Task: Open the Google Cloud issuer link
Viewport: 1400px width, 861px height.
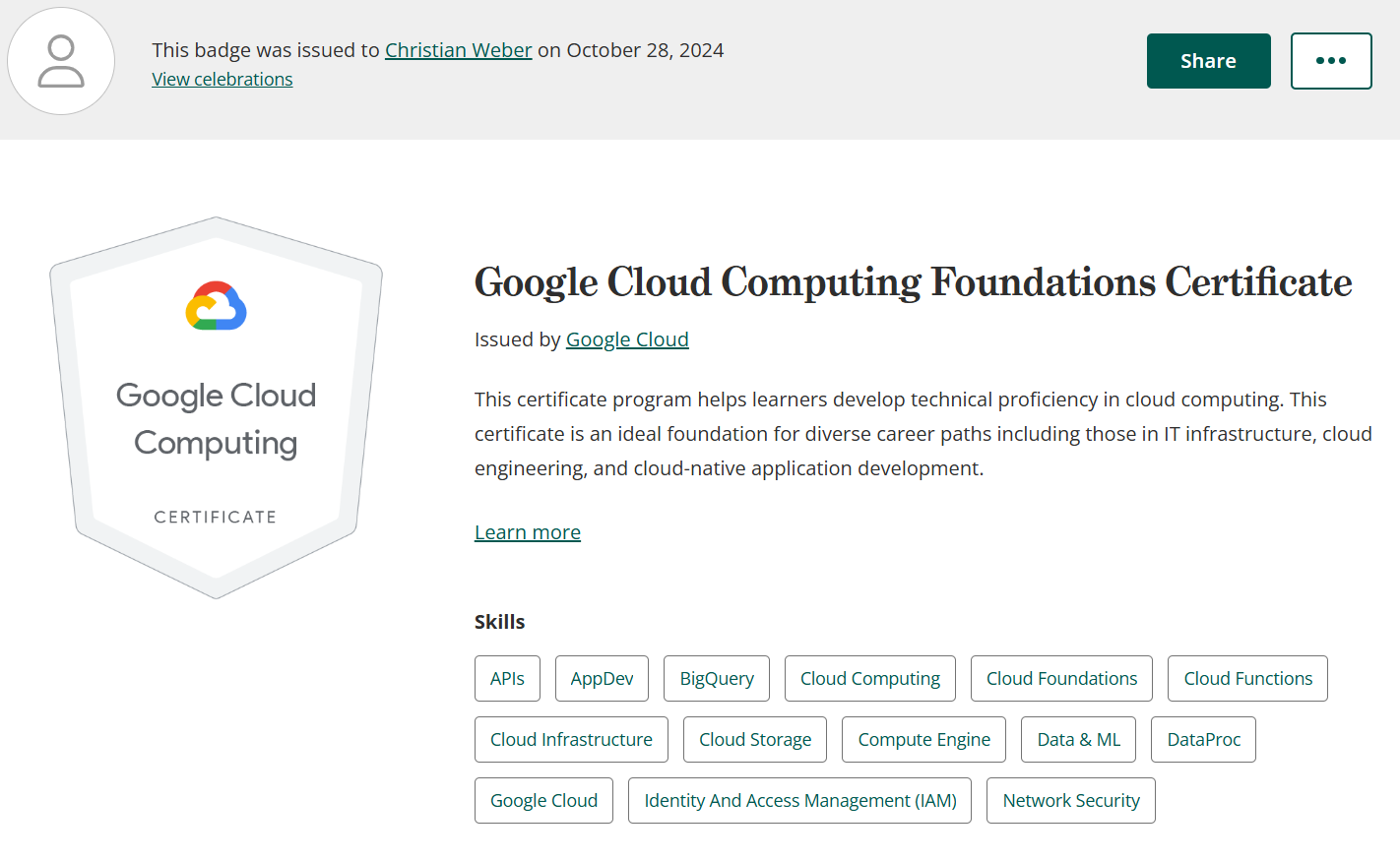Action: pyautogui.click(x=627, y=339)
